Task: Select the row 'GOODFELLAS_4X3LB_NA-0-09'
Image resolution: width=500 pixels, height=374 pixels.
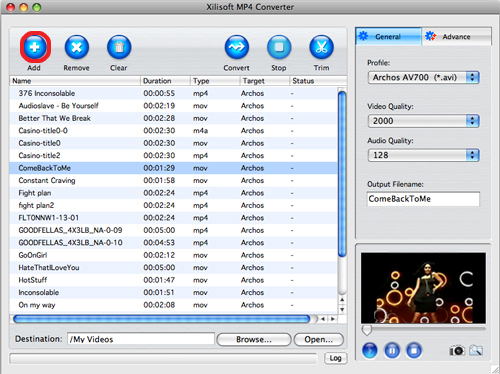Action: click(173, 230)
